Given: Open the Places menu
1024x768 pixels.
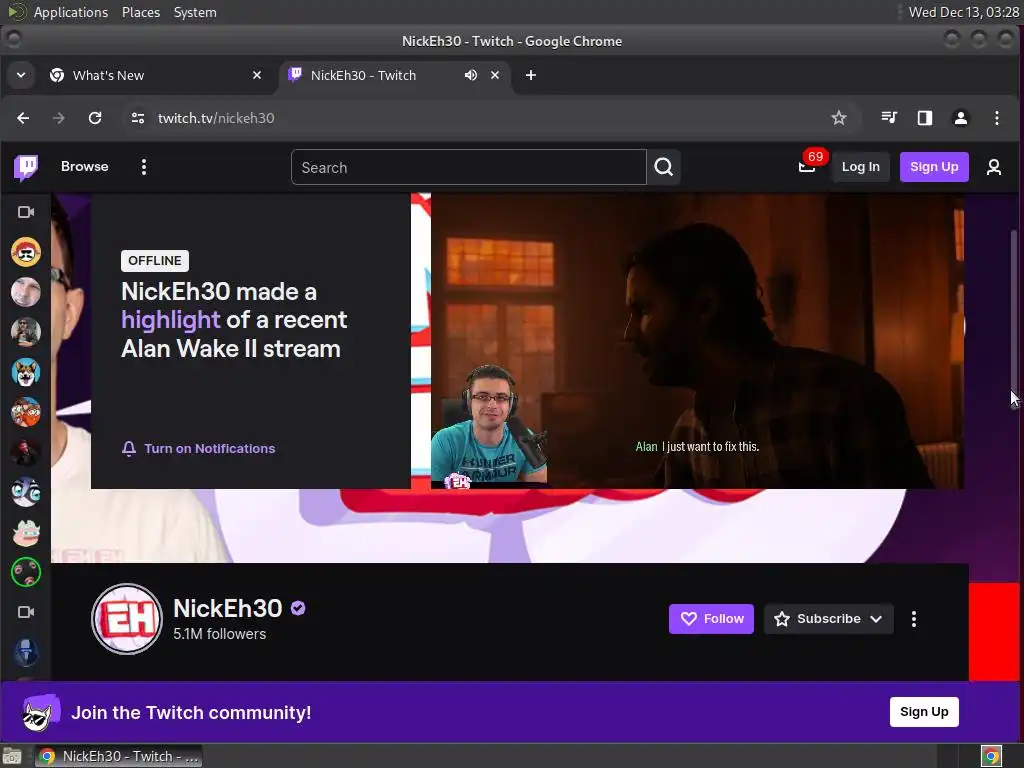Looking at the screenshot, I should click(141, 12).
